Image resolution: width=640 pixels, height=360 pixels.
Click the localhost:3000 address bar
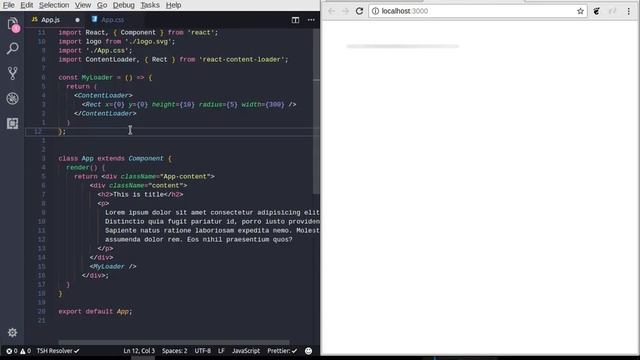(478, 11)
